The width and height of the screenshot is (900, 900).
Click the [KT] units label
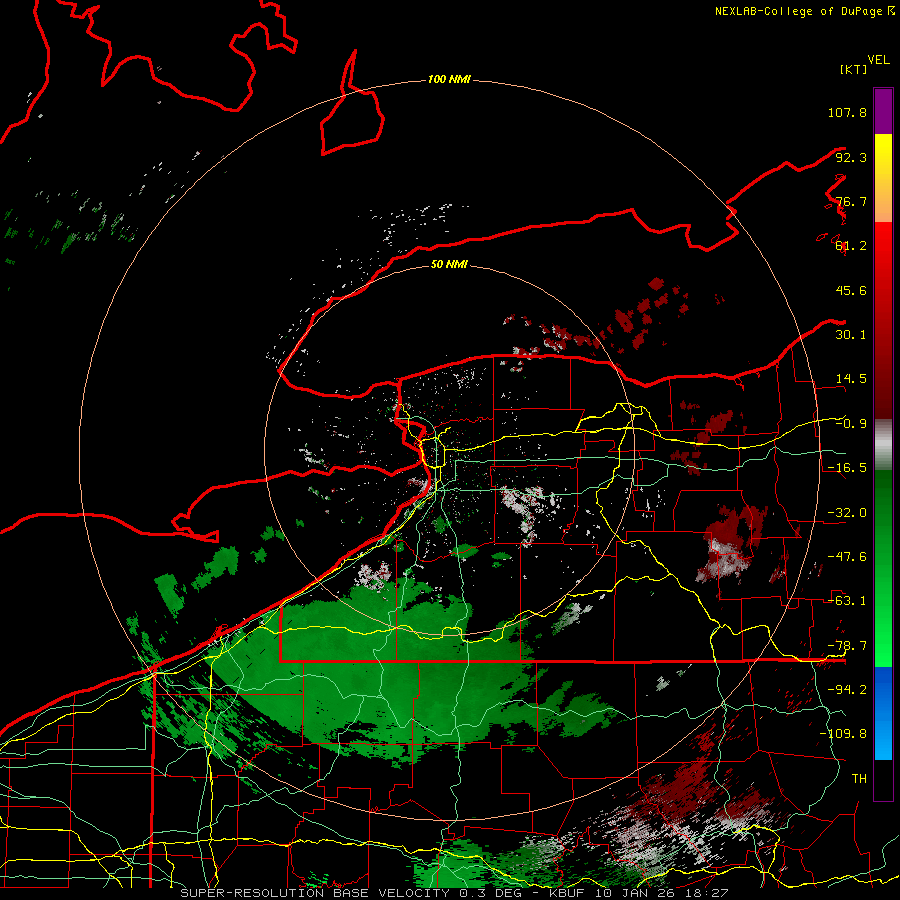pos(854,69)
